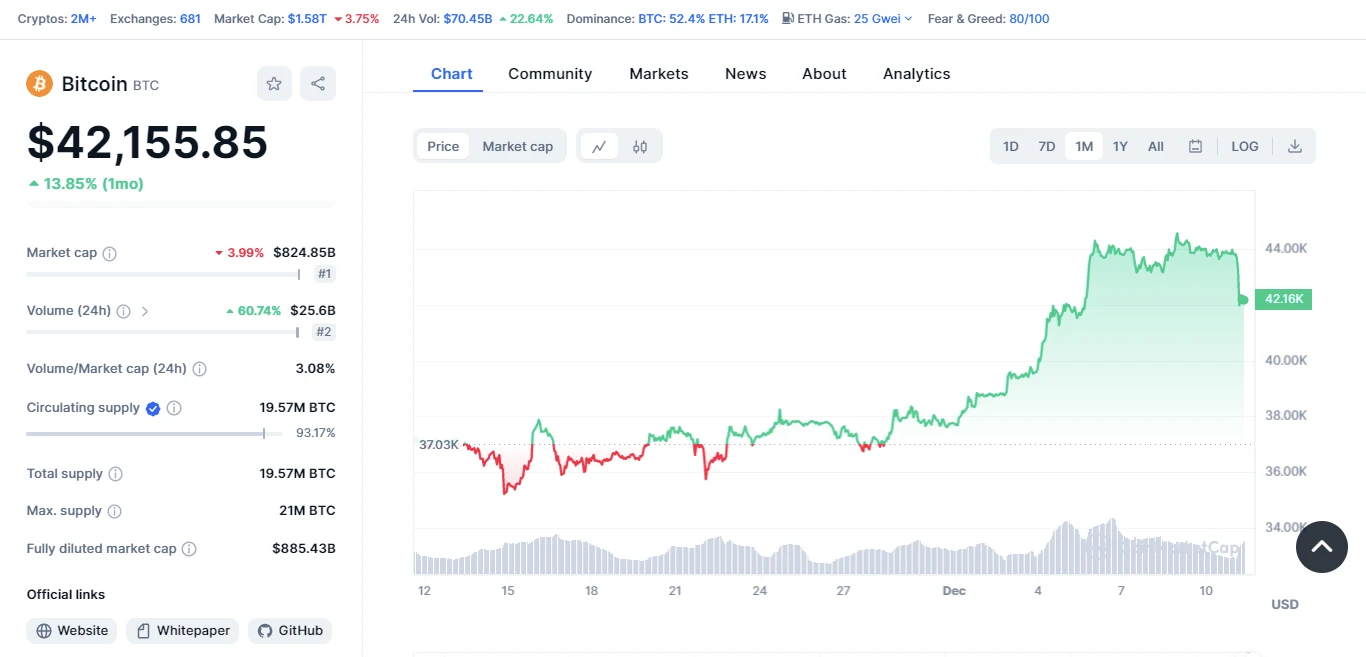Show Volume/Market cap info icon
This screenshot has width=1366, height=657.
[x=199, y=369]
